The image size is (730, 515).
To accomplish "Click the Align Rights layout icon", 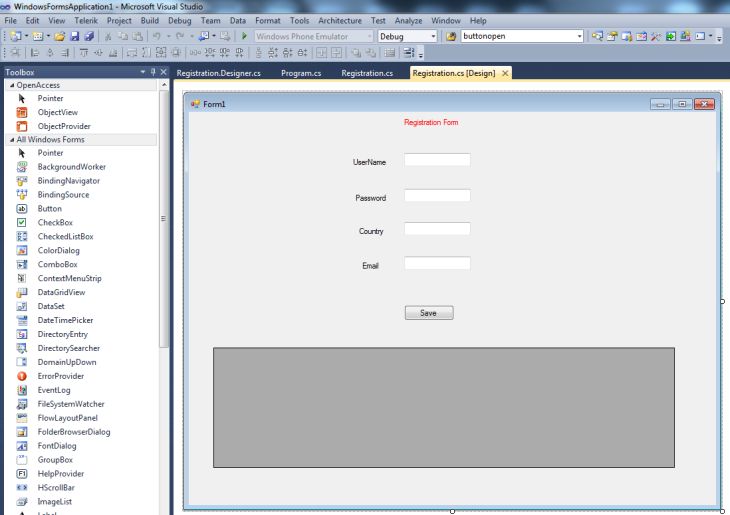I will [x=65, y=53].
